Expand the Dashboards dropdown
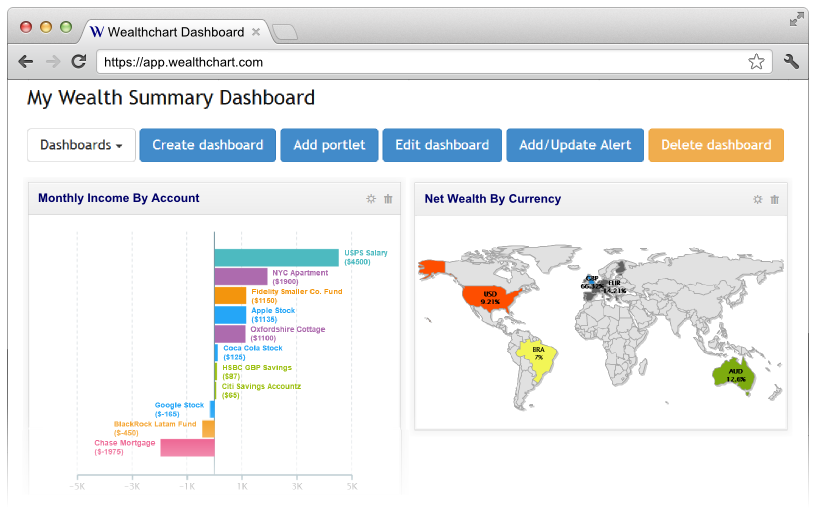This screenshot has width=814, height=515. pos(82,145)
